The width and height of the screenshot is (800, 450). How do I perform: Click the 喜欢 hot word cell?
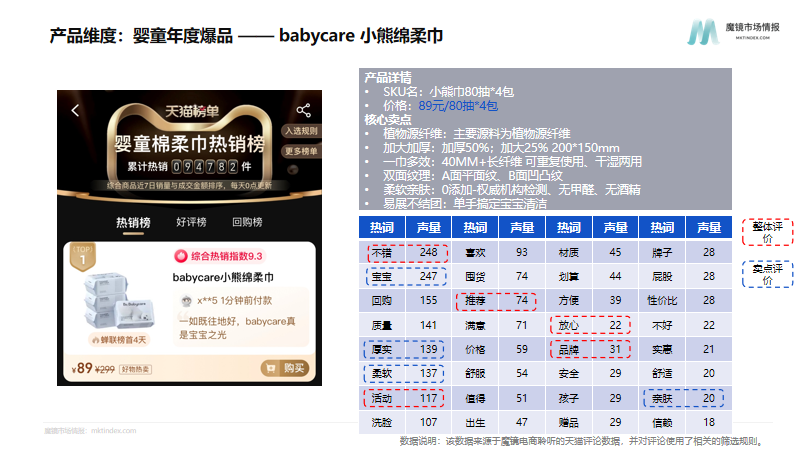pos(476,253)
